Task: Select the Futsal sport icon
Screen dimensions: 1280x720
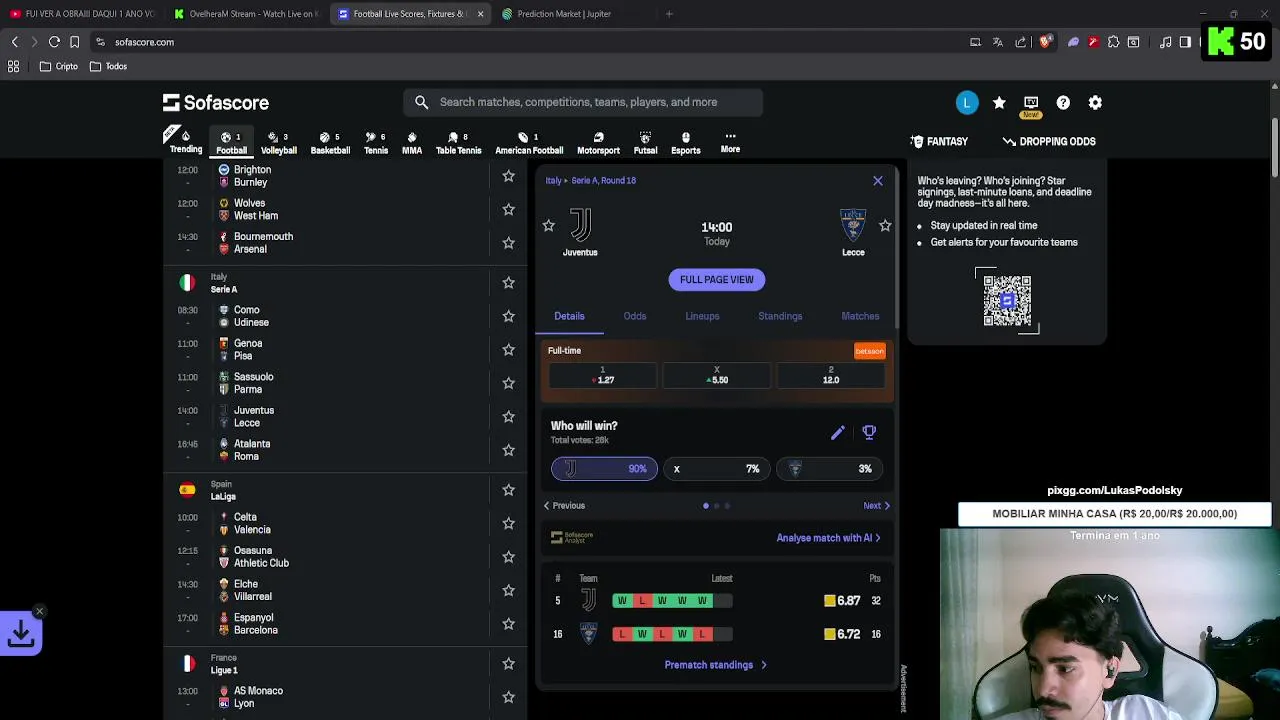Action: click(645, 143)
